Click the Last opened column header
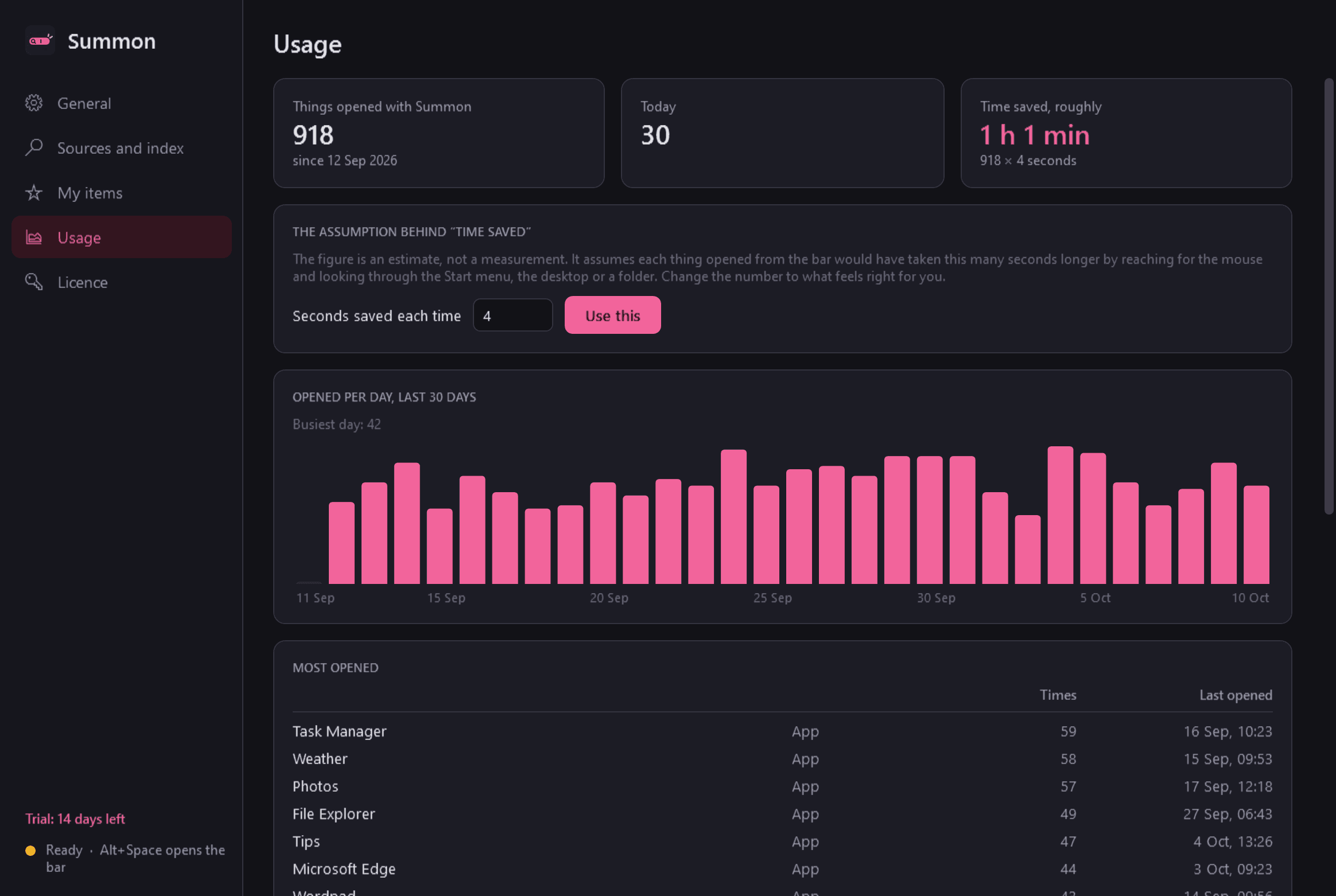Viewport: 1336px width, 896px height. click(1236, 695)
